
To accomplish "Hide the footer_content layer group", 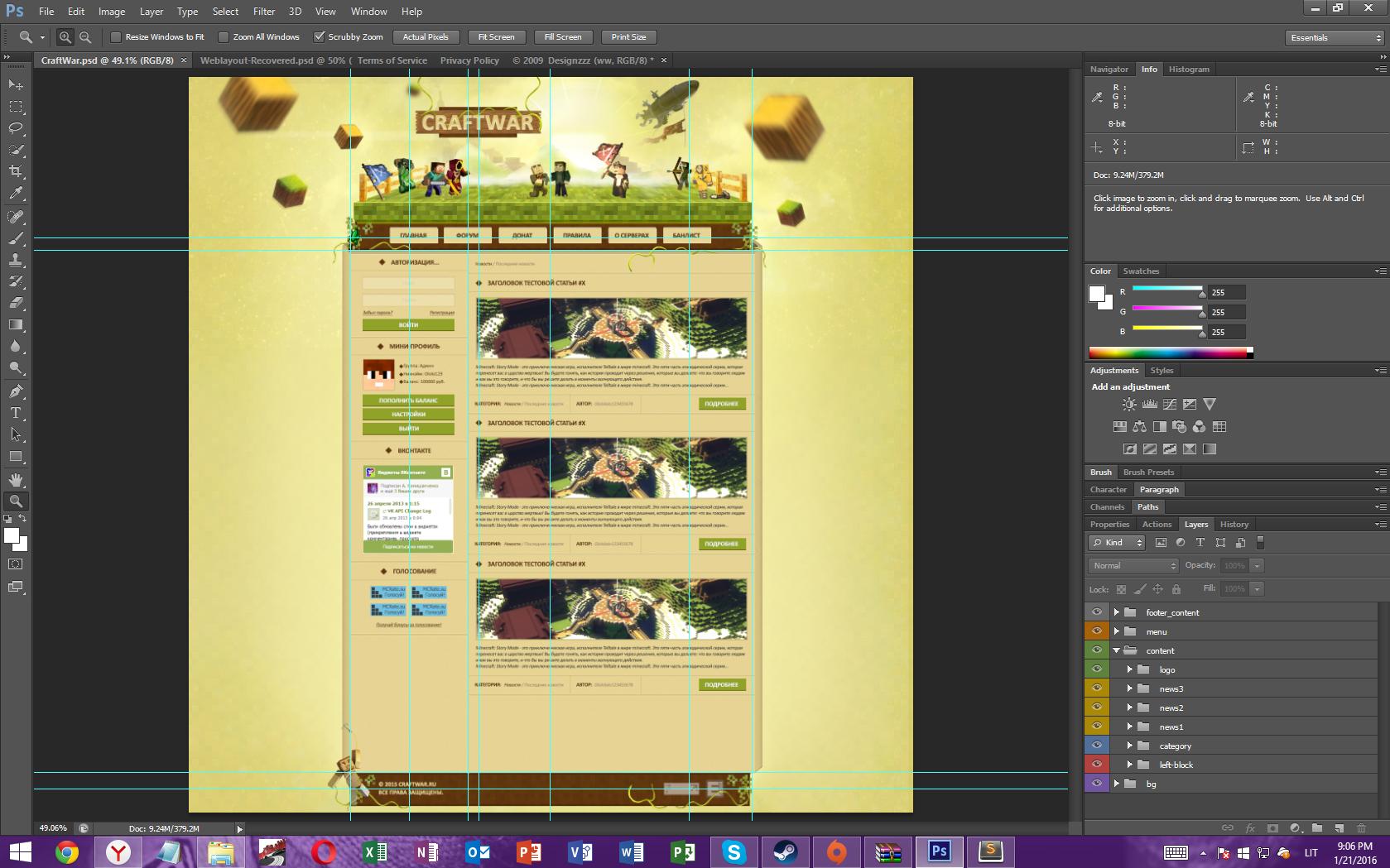I will (1096, 612).
